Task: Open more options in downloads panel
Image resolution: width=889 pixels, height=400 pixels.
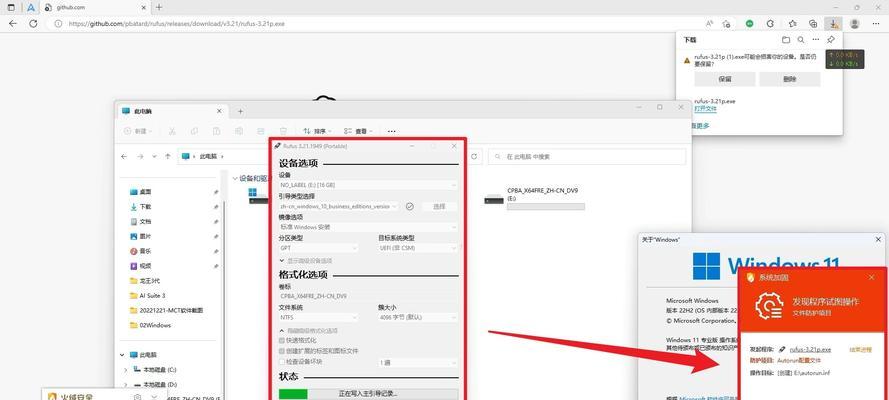Action: pyautogui.click(x=815, y=40)
